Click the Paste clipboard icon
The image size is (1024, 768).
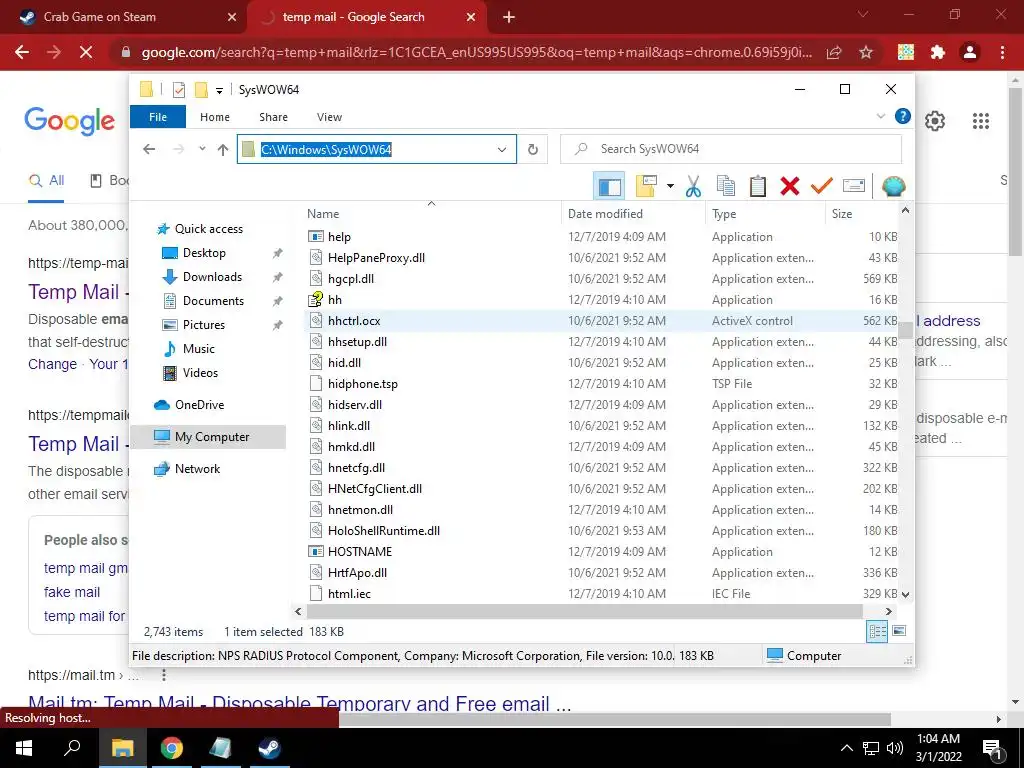click(758, 186)
